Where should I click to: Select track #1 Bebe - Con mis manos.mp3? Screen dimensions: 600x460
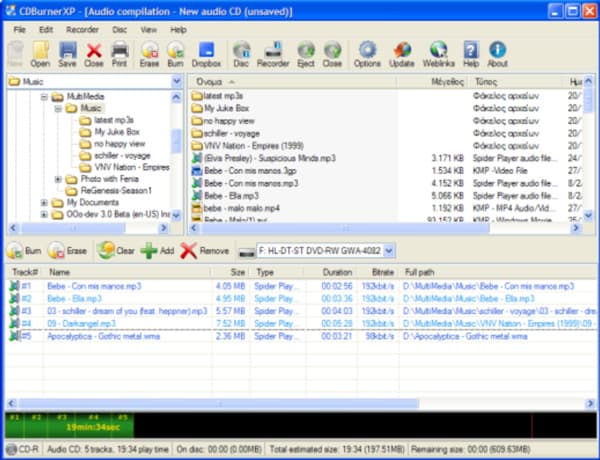coord(301,286)
